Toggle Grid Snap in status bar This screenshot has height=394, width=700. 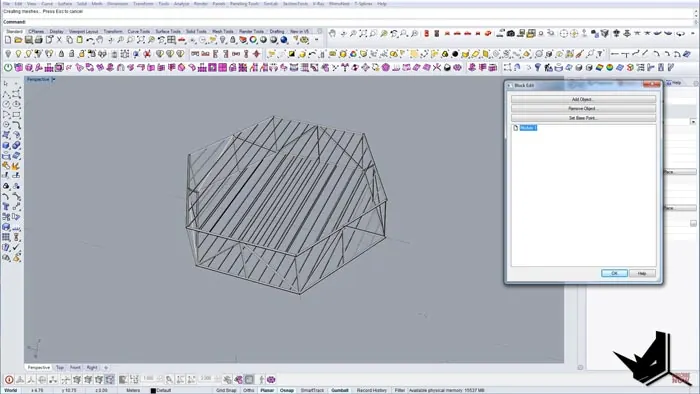(226, 390)
